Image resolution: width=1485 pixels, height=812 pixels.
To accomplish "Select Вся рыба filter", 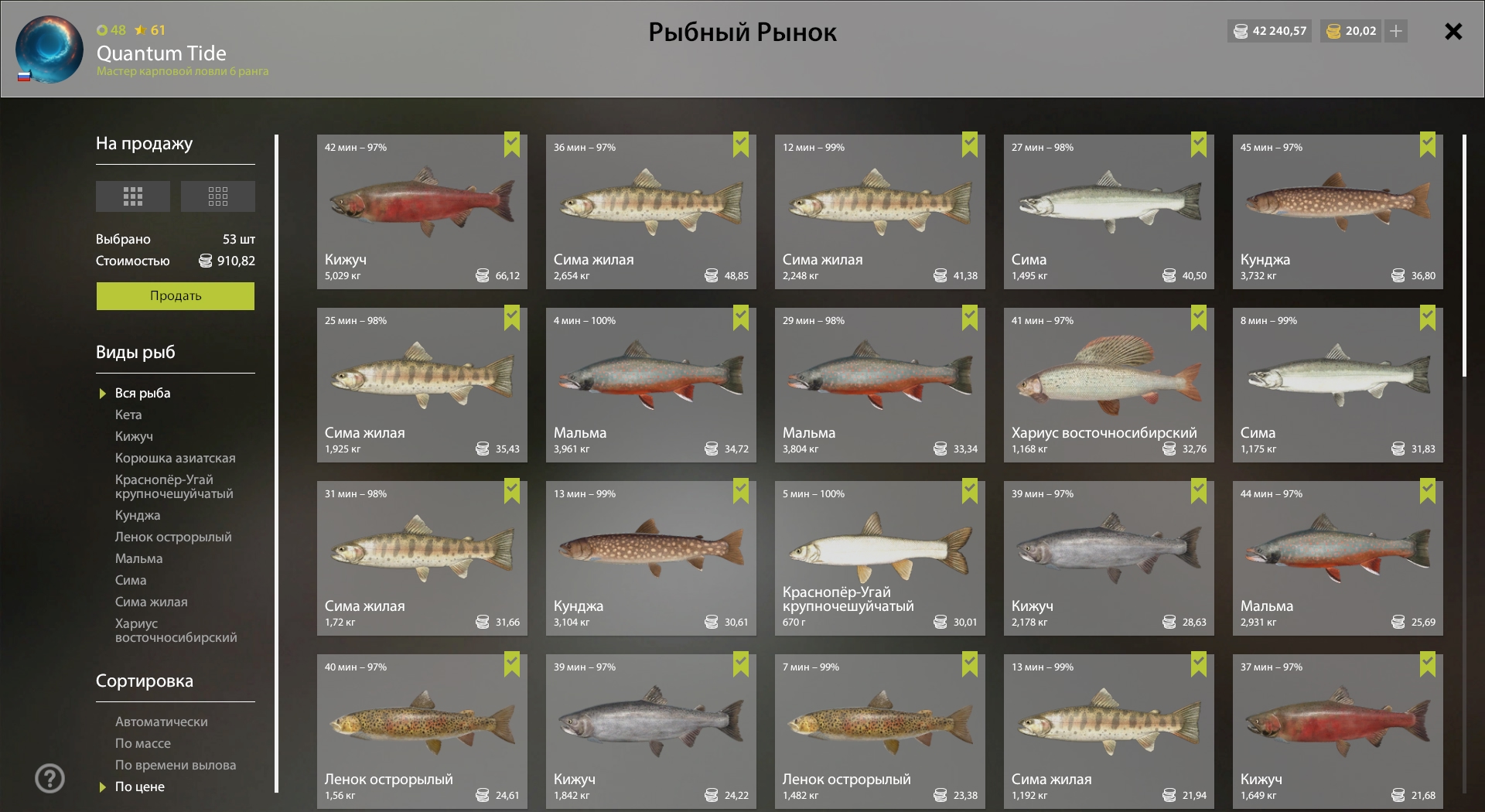I will tap(143, 393).
